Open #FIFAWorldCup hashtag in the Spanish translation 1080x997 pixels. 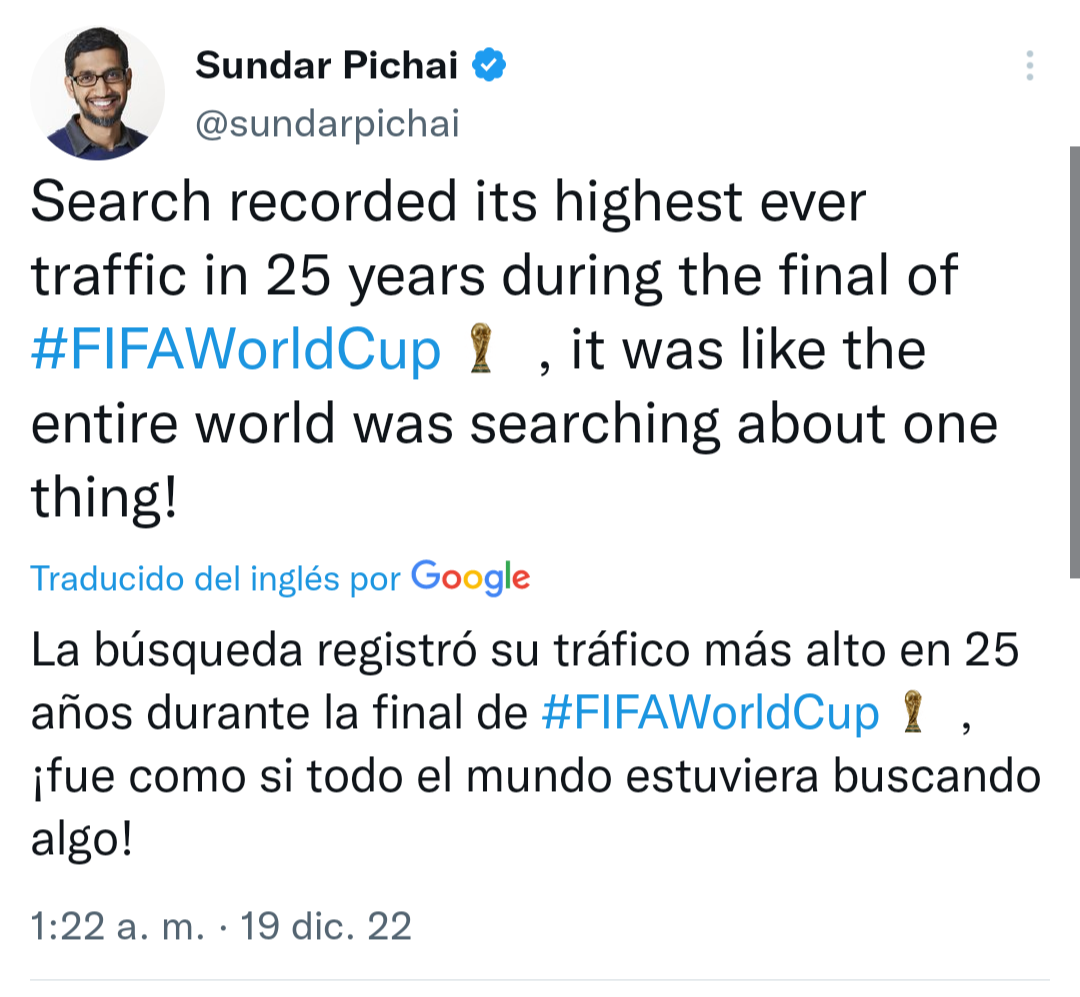point(710,713)
